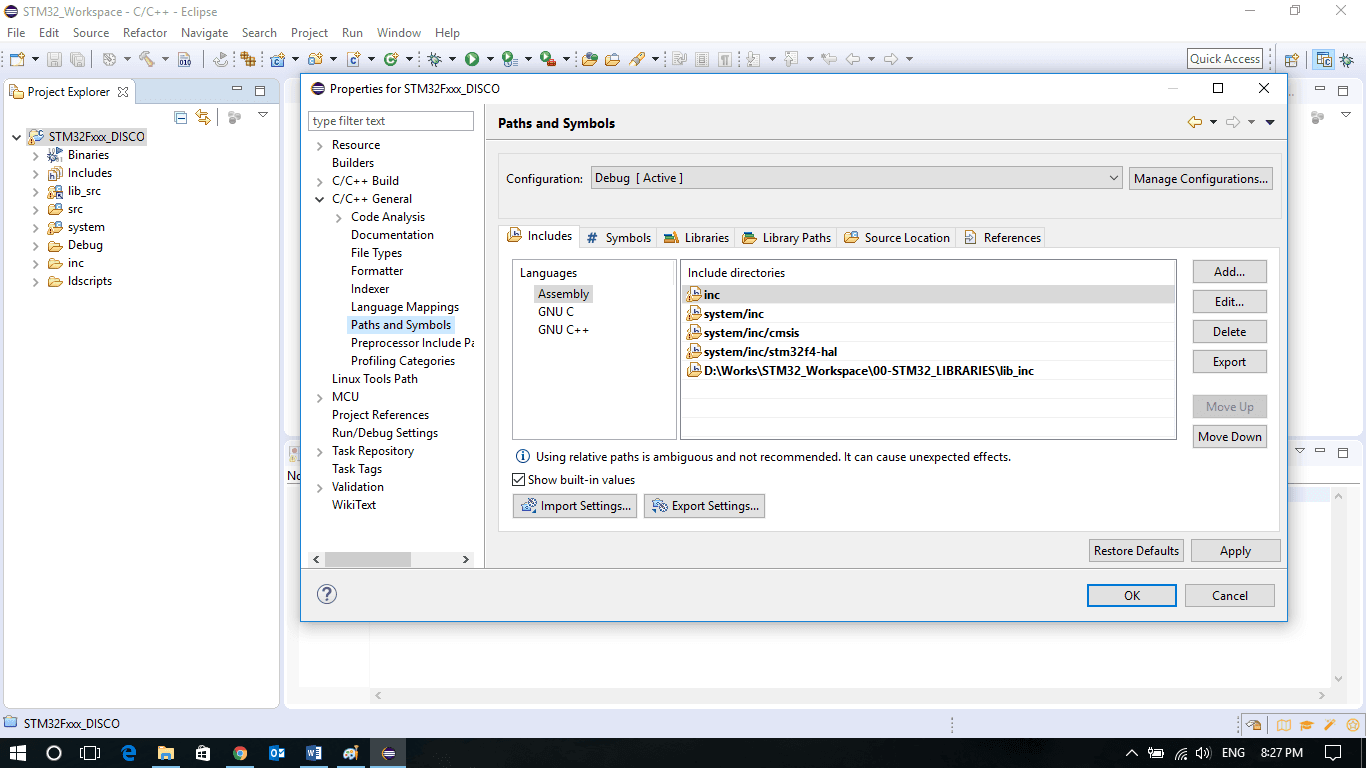
Task: Switch to the Library Paths tab
Action: point(786,237)
